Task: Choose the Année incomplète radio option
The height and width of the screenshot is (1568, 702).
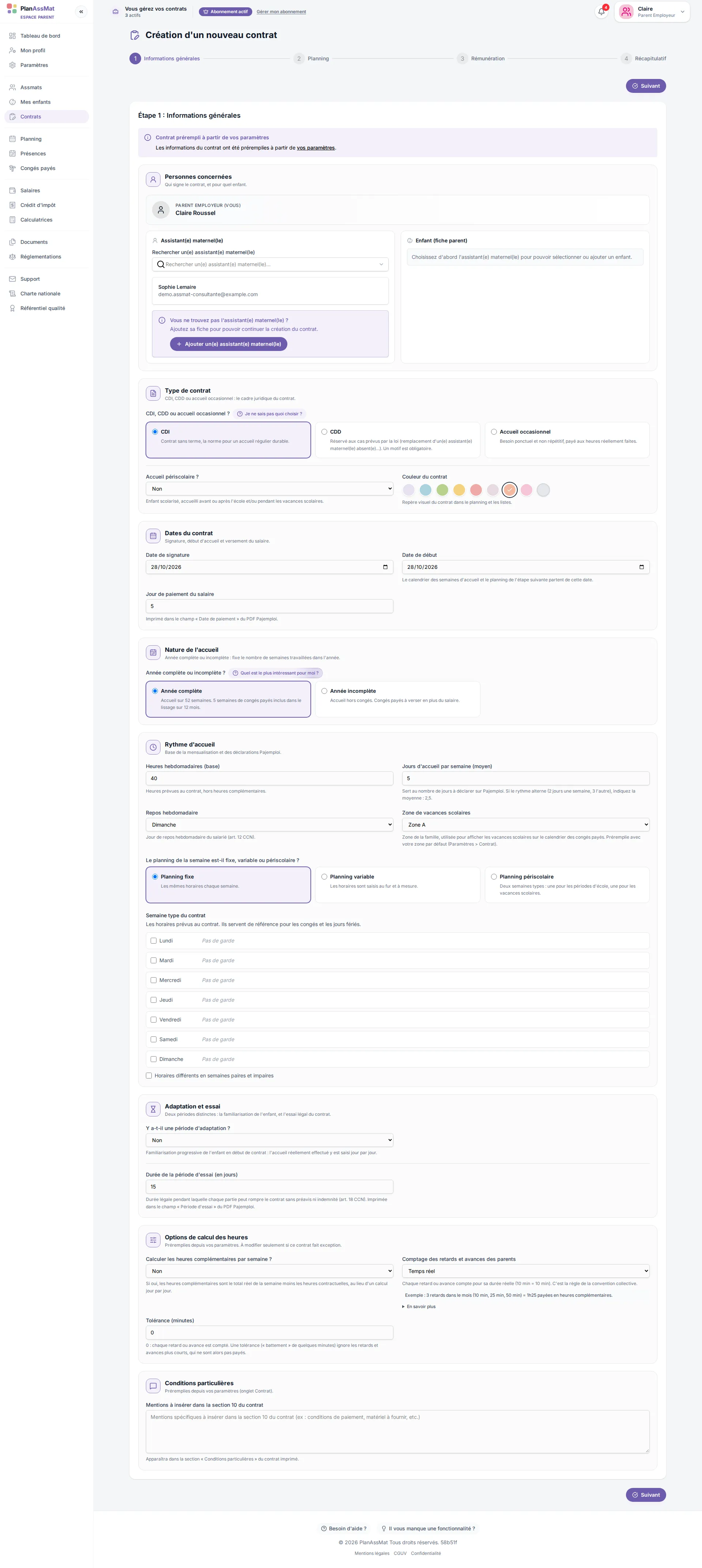Action: [x=325, y=691]
